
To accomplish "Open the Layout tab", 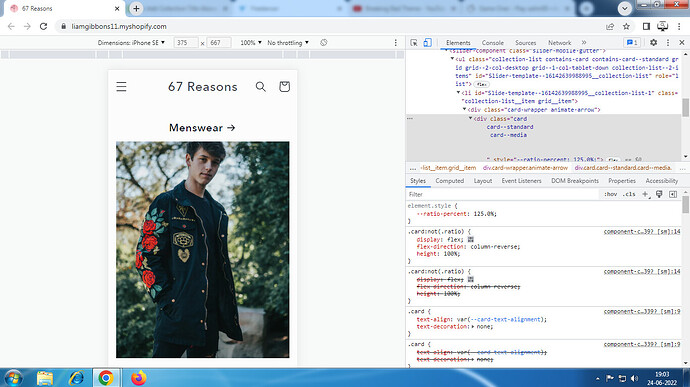I will (483, 181).
